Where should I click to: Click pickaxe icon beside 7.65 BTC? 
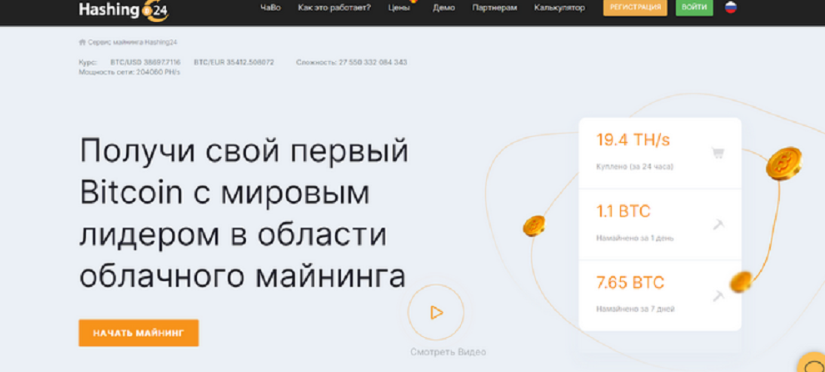point(718,296)
